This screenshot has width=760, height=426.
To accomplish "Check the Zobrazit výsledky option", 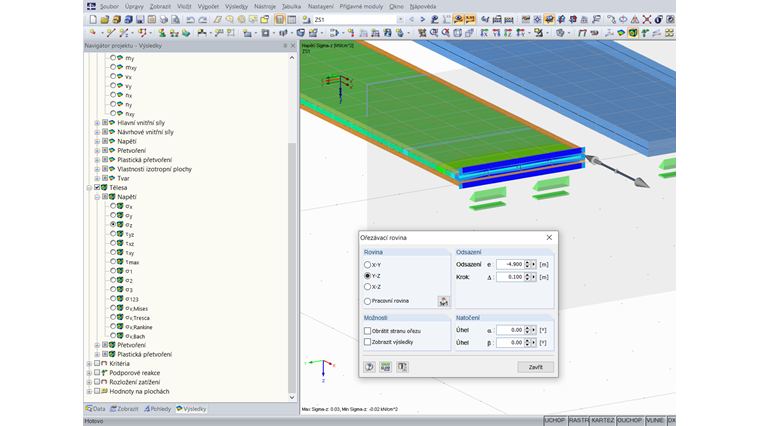I will [x=368, y=342].
